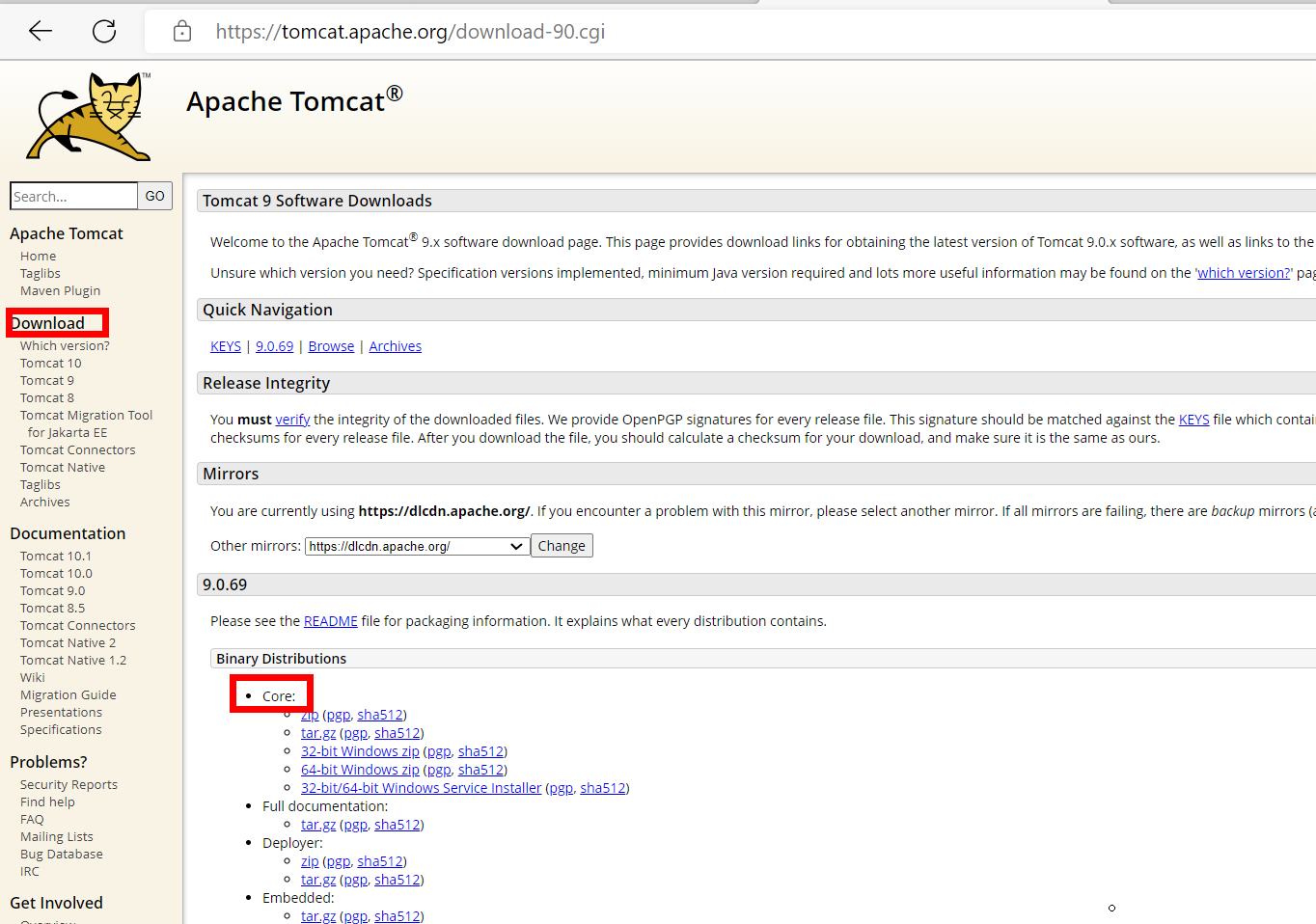1316x924 pixels.
Task: Download 32-bit/64-bit Windows Service Installer
Action: (x=422, y=788)
